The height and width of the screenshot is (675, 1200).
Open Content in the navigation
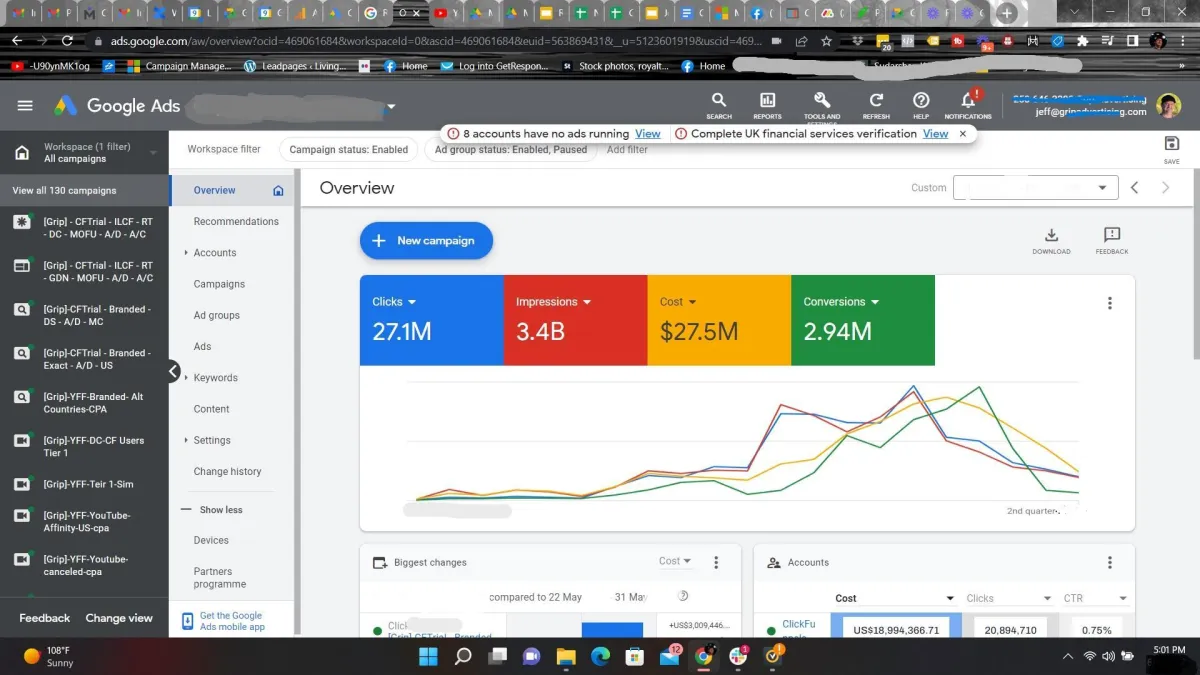click(211, 409)
